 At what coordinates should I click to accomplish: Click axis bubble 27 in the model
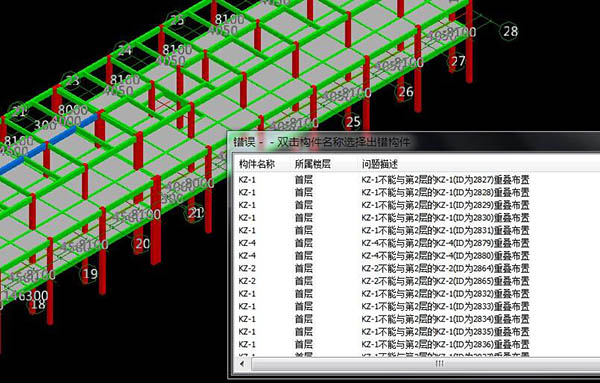click(x=458, y=61)
